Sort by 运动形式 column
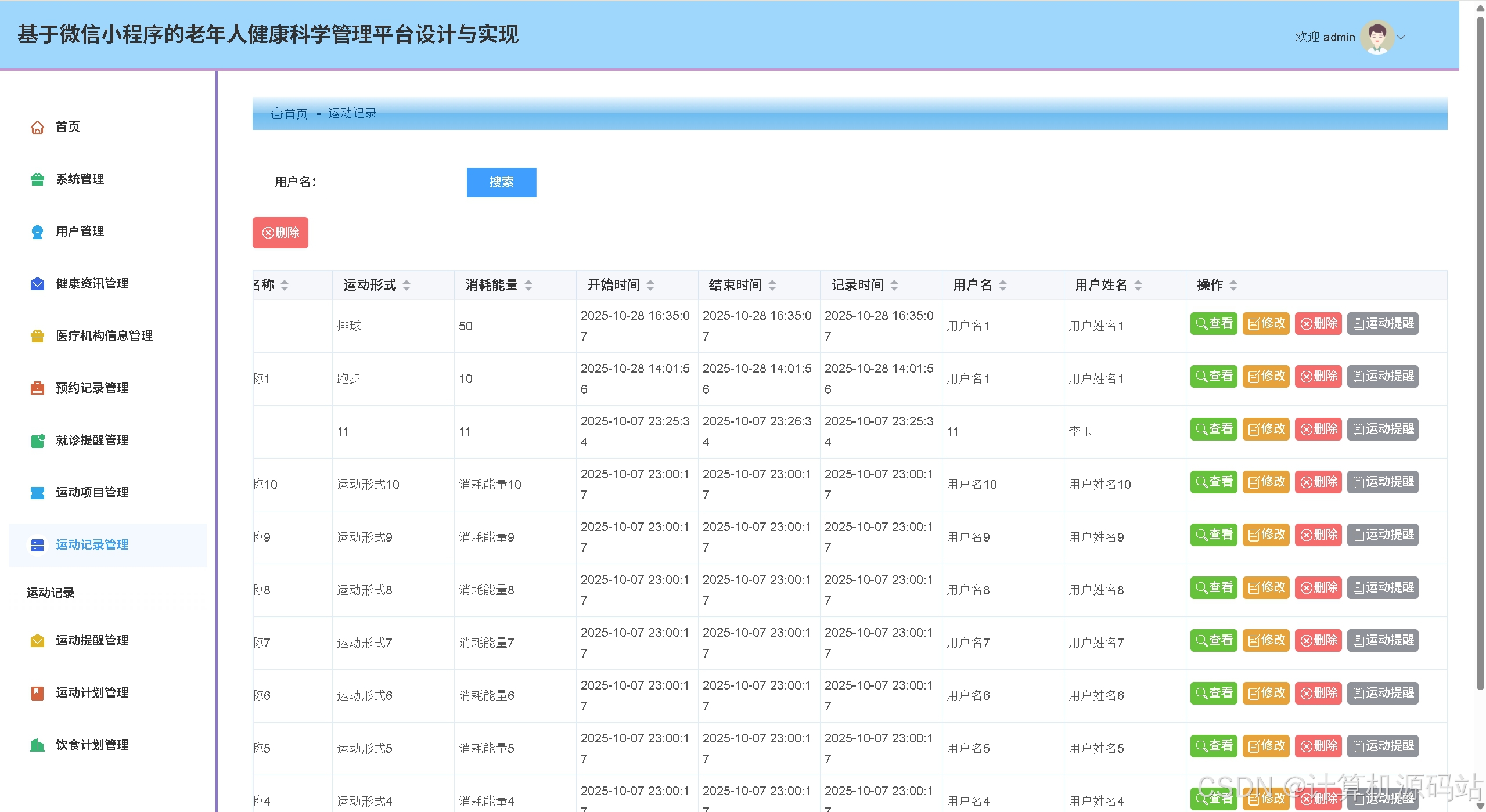Screen dimensions: 1486x812 (406, 285)
